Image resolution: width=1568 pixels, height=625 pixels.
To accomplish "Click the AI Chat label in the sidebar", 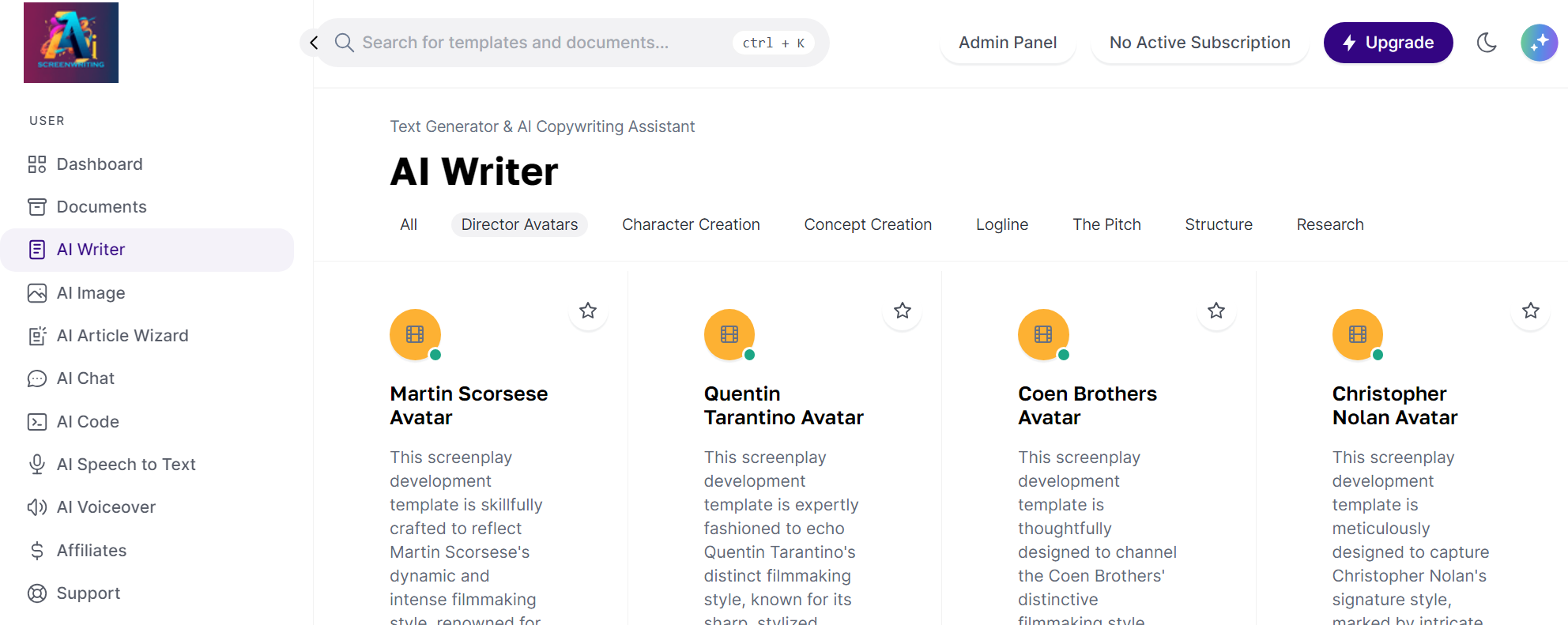I will click(x=85, y=378).
